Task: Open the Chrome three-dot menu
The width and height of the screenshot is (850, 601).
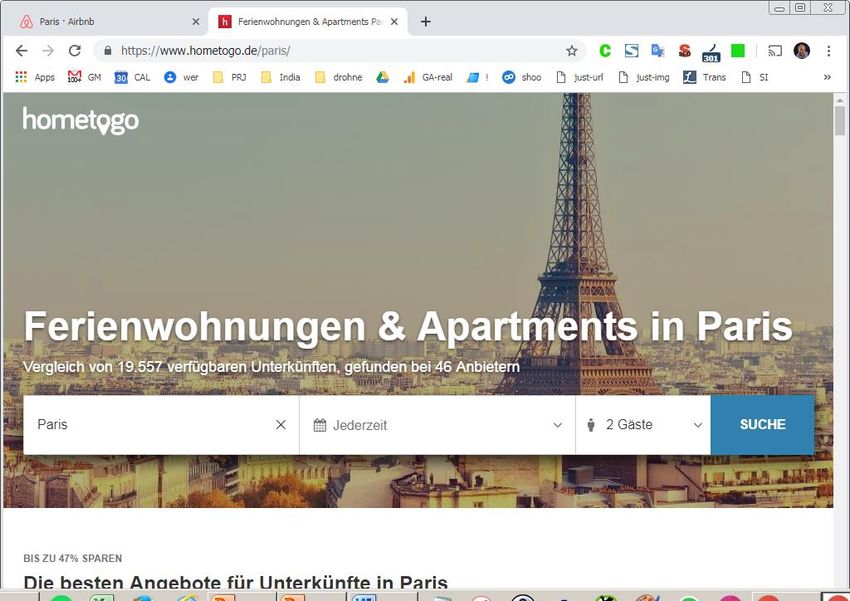Action: pos(828,51)
